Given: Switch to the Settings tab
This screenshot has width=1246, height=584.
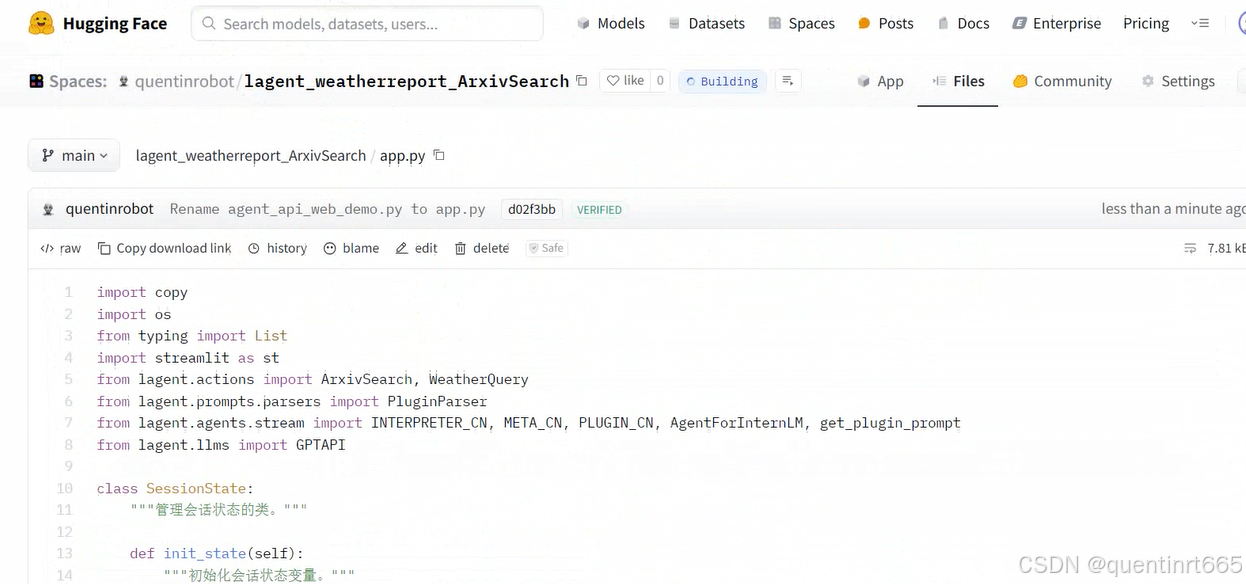Looking at the screenshot, I should click(1178, 81).
